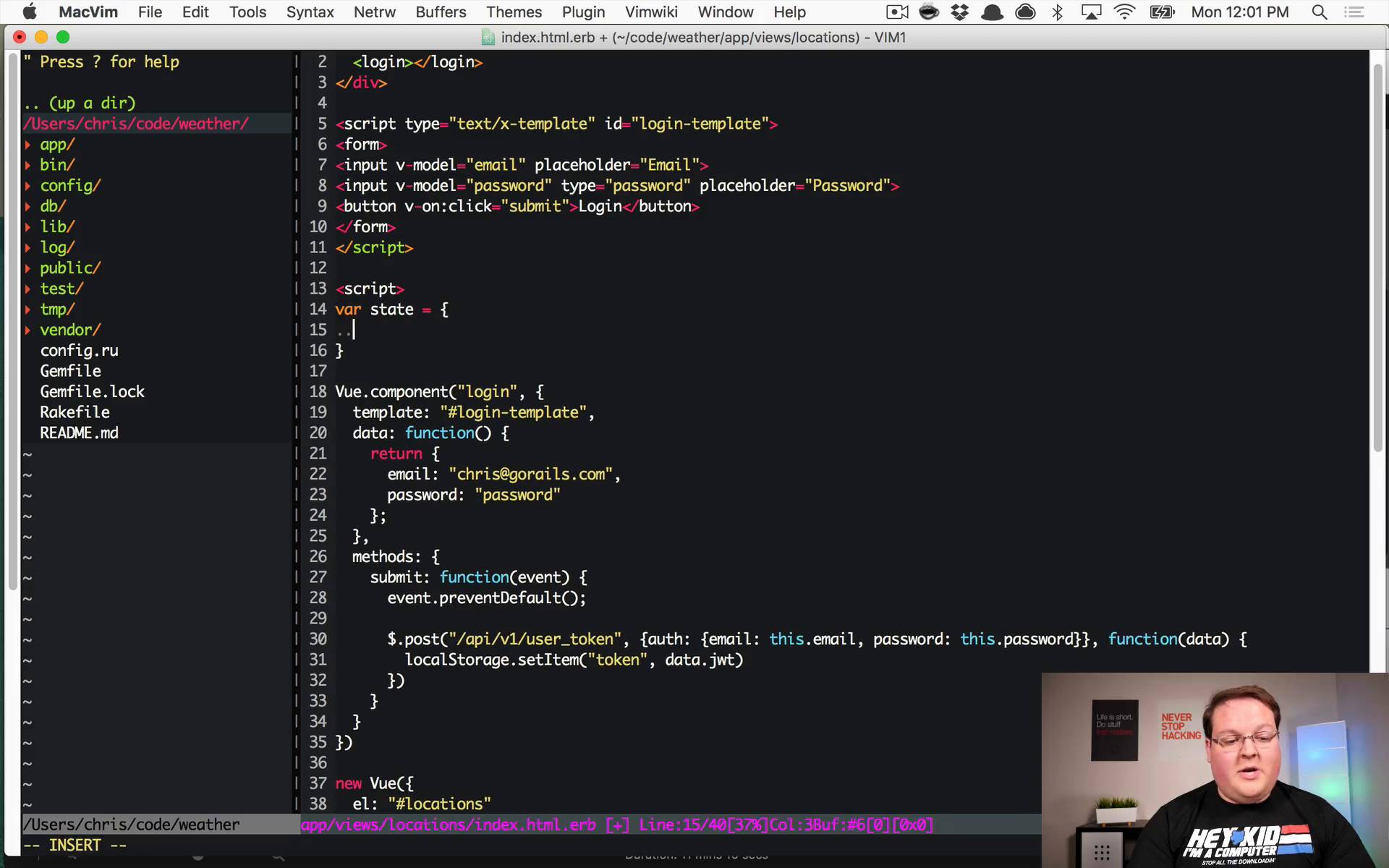Click the 'event.preventDefault();' line
This screenshot has width=1389, height=868.
click(487, 598)
